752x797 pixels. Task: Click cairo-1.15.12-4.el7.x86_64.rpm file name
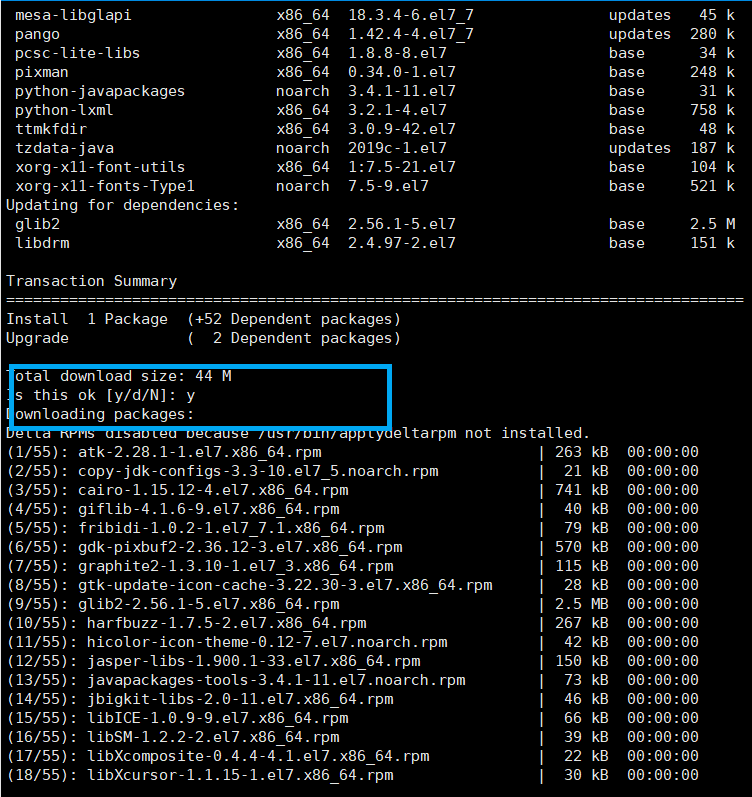214,491
